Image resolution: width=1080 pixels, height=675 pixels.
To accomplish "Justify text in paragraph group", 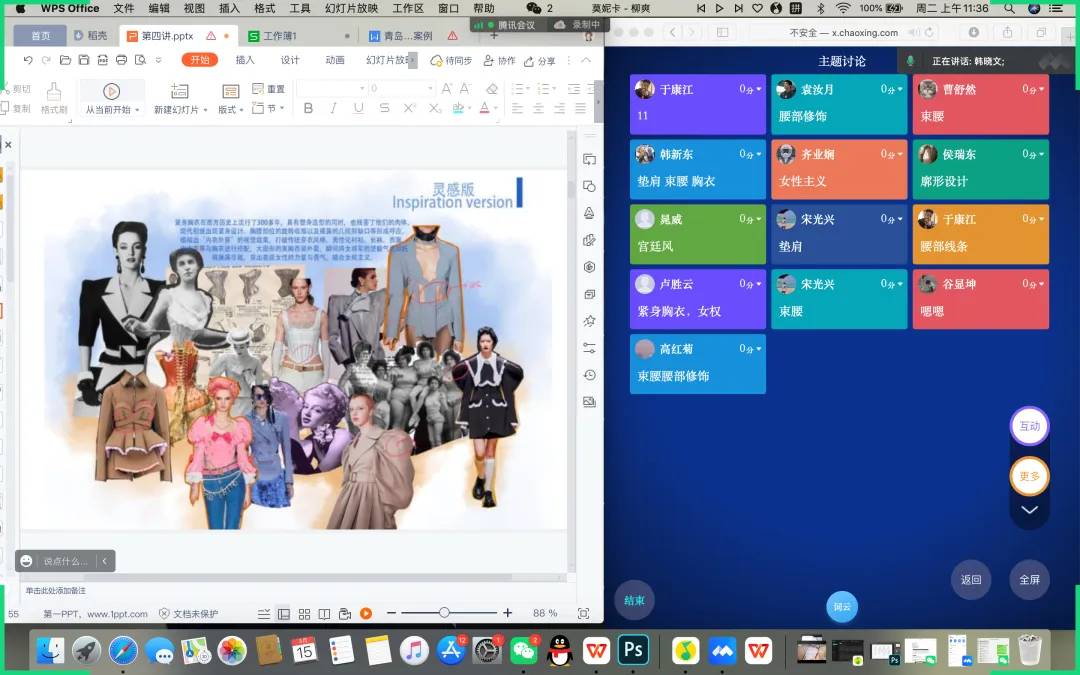I will (581, 108).
